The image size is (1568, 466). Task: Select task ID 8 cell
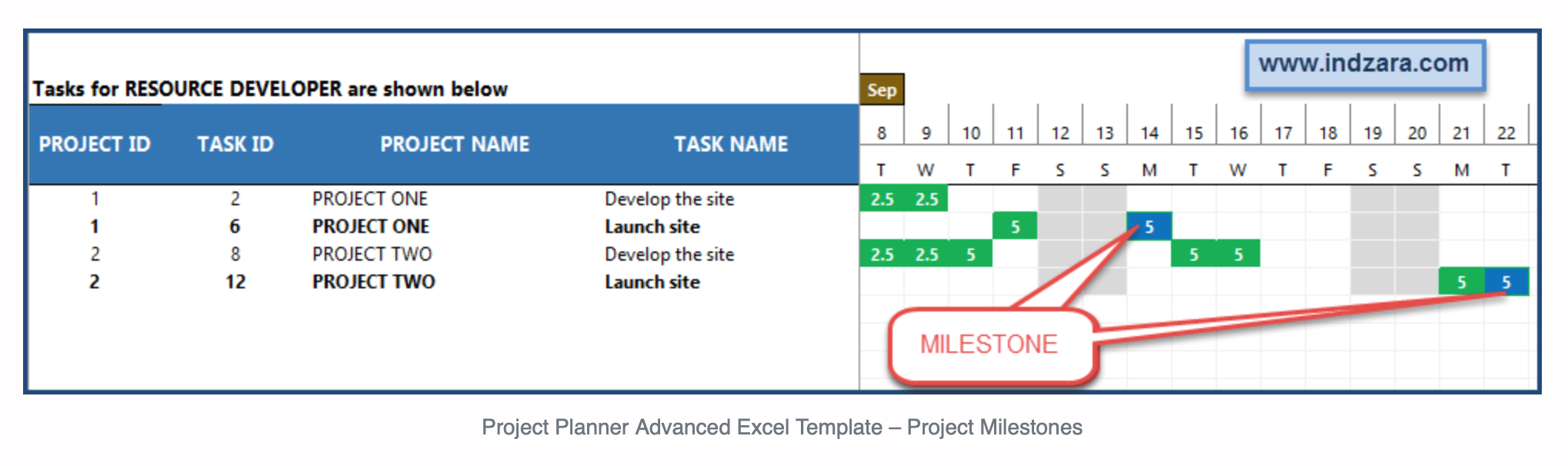click(235, 255)
